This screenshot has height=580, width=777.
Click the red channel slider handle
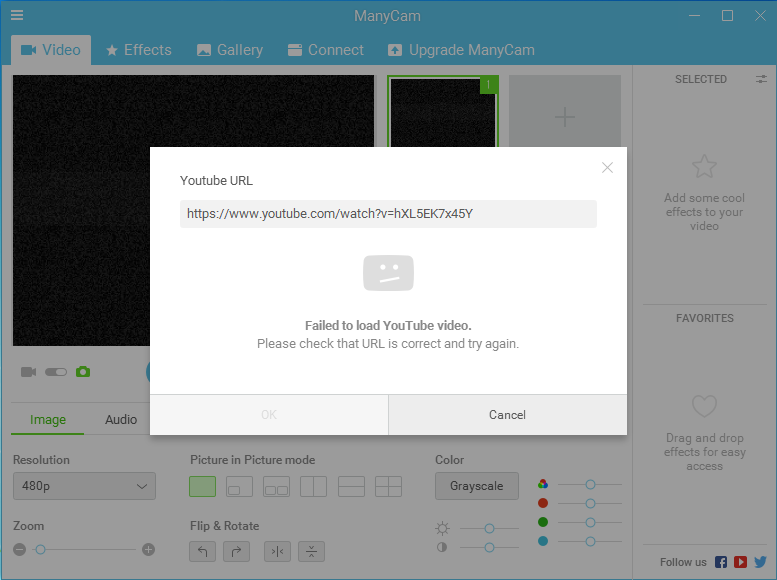[590, 504]
